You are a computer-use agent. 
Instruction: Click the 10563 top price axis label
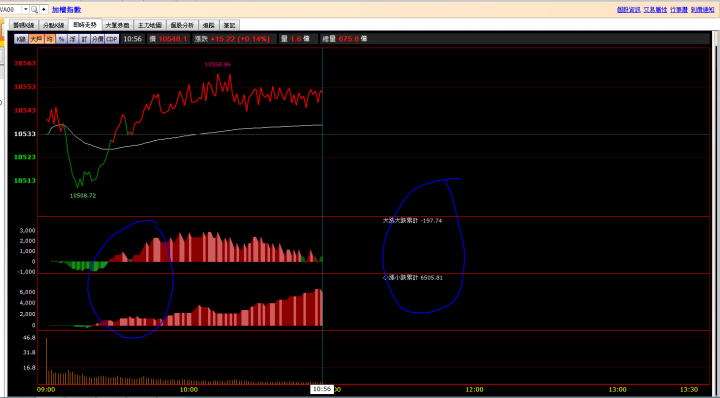coord(24,63)
